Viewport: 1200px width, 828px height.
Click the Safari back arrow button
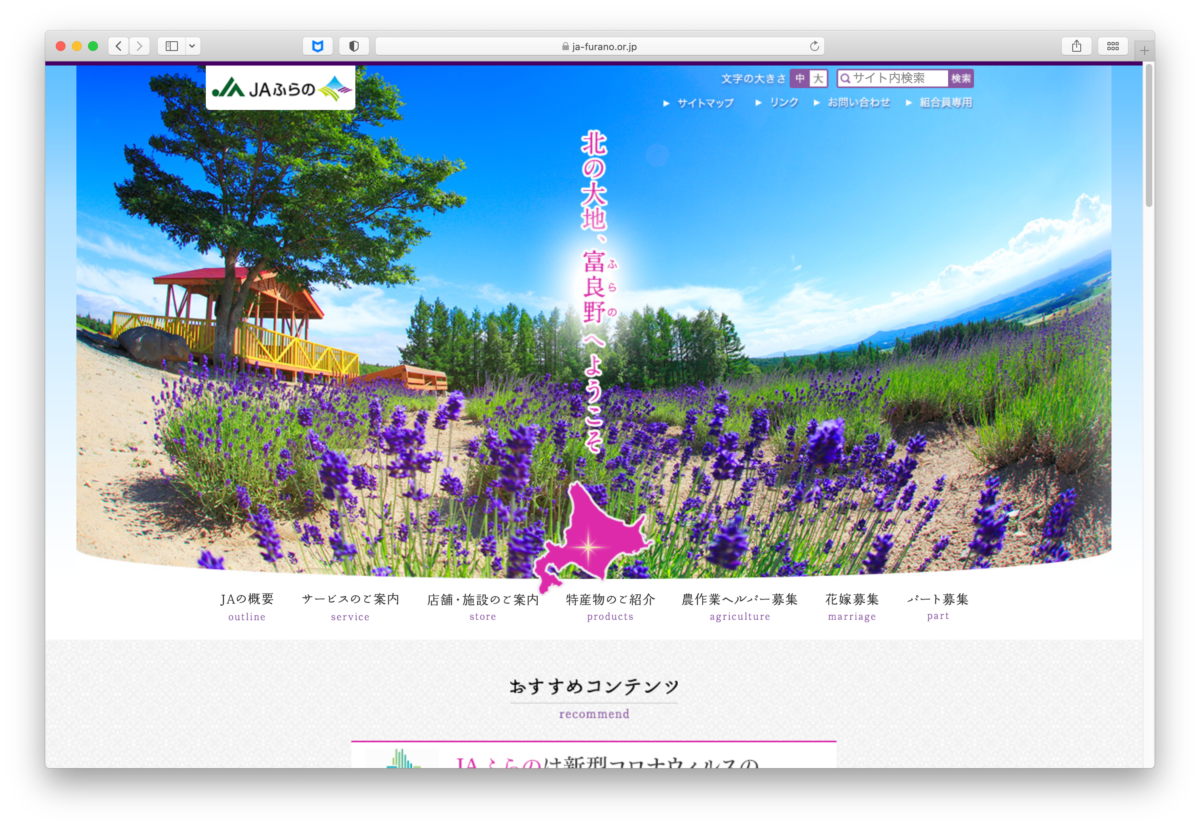pos(119,46)
